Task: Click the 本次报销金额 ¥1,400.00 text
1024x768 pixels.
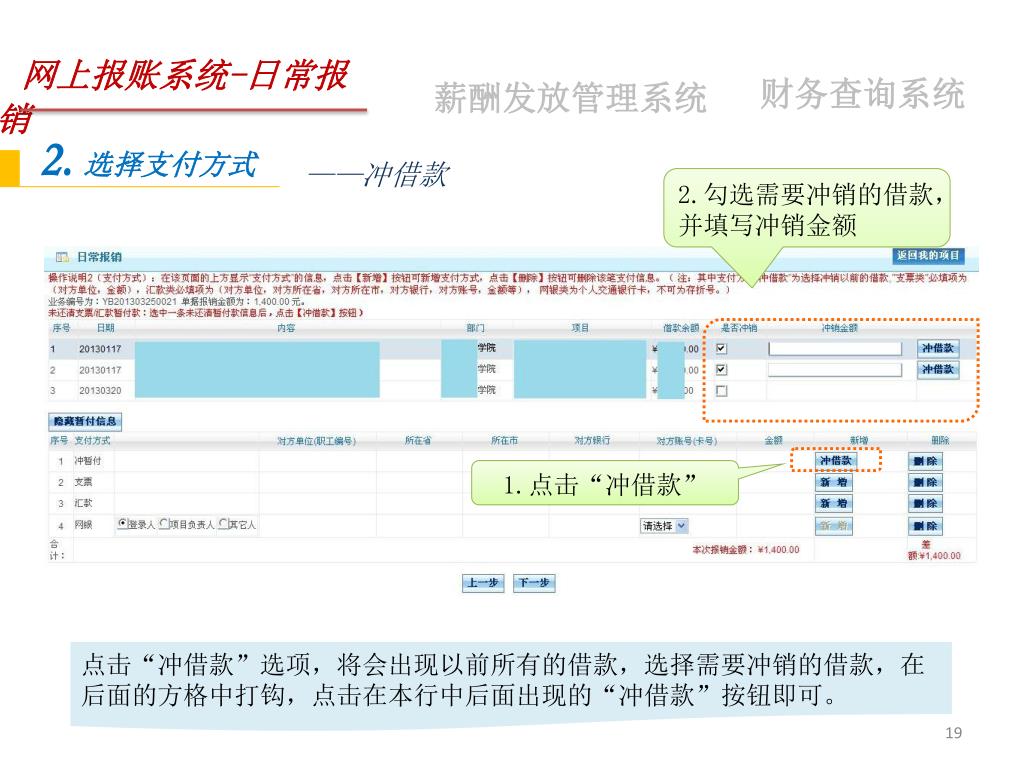Action: tap(746, 550)
